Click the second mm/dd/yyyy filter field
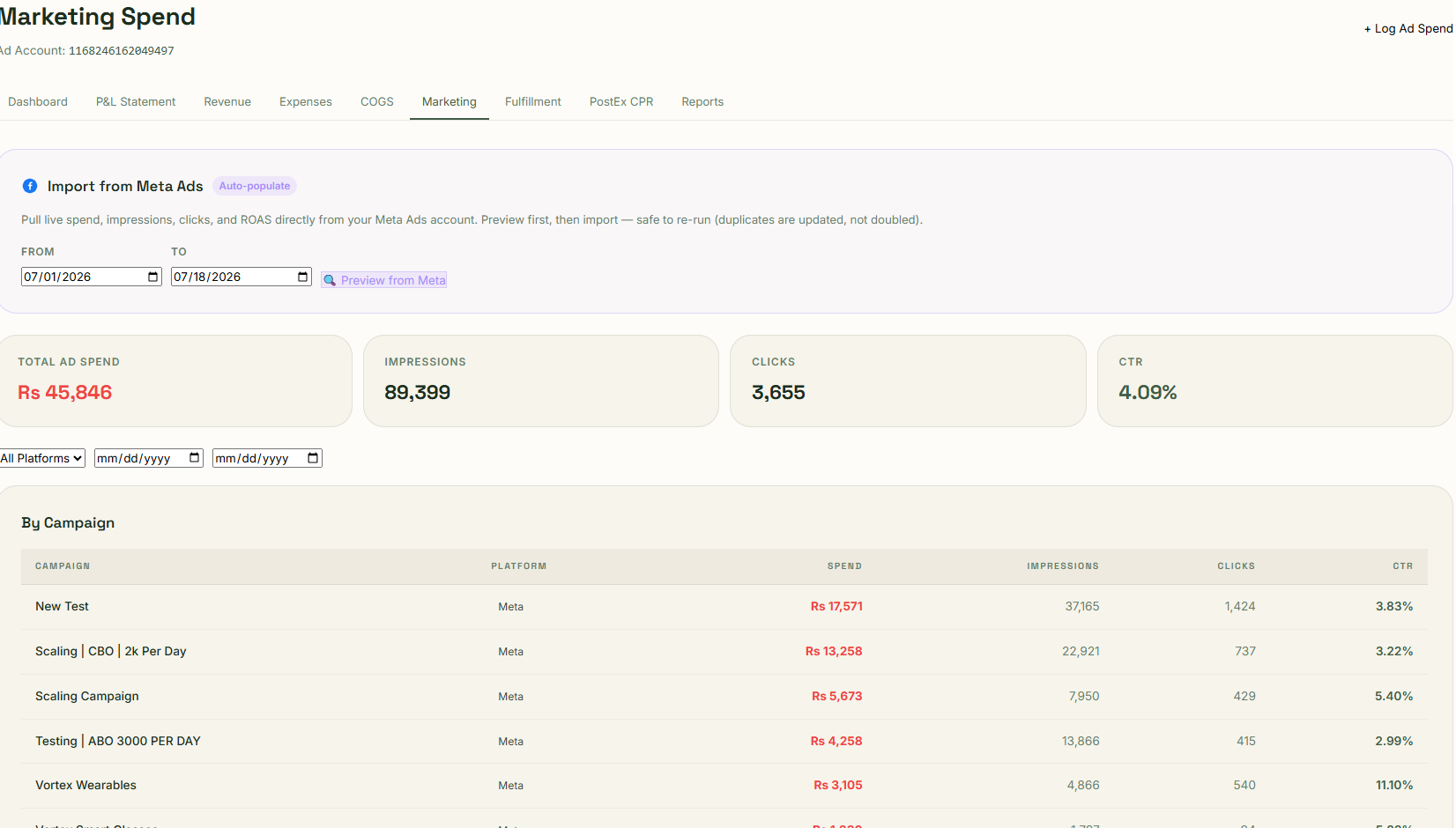1456x828 pixels. click(267, 458)
